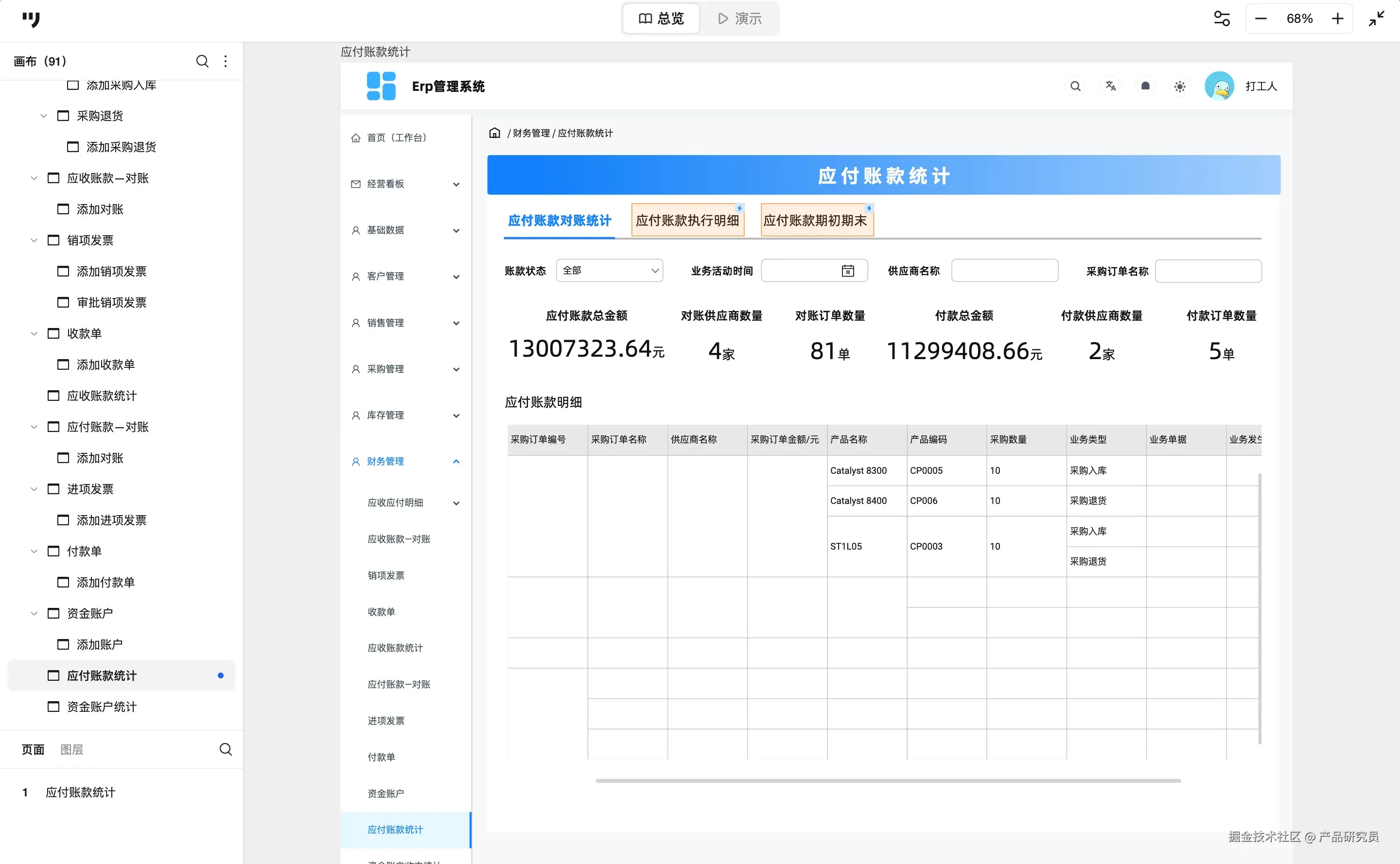Click the canvas search magnifier icon
This screenshot has height=864, width=1400.
pyautogui.click(x=202, y=61)
